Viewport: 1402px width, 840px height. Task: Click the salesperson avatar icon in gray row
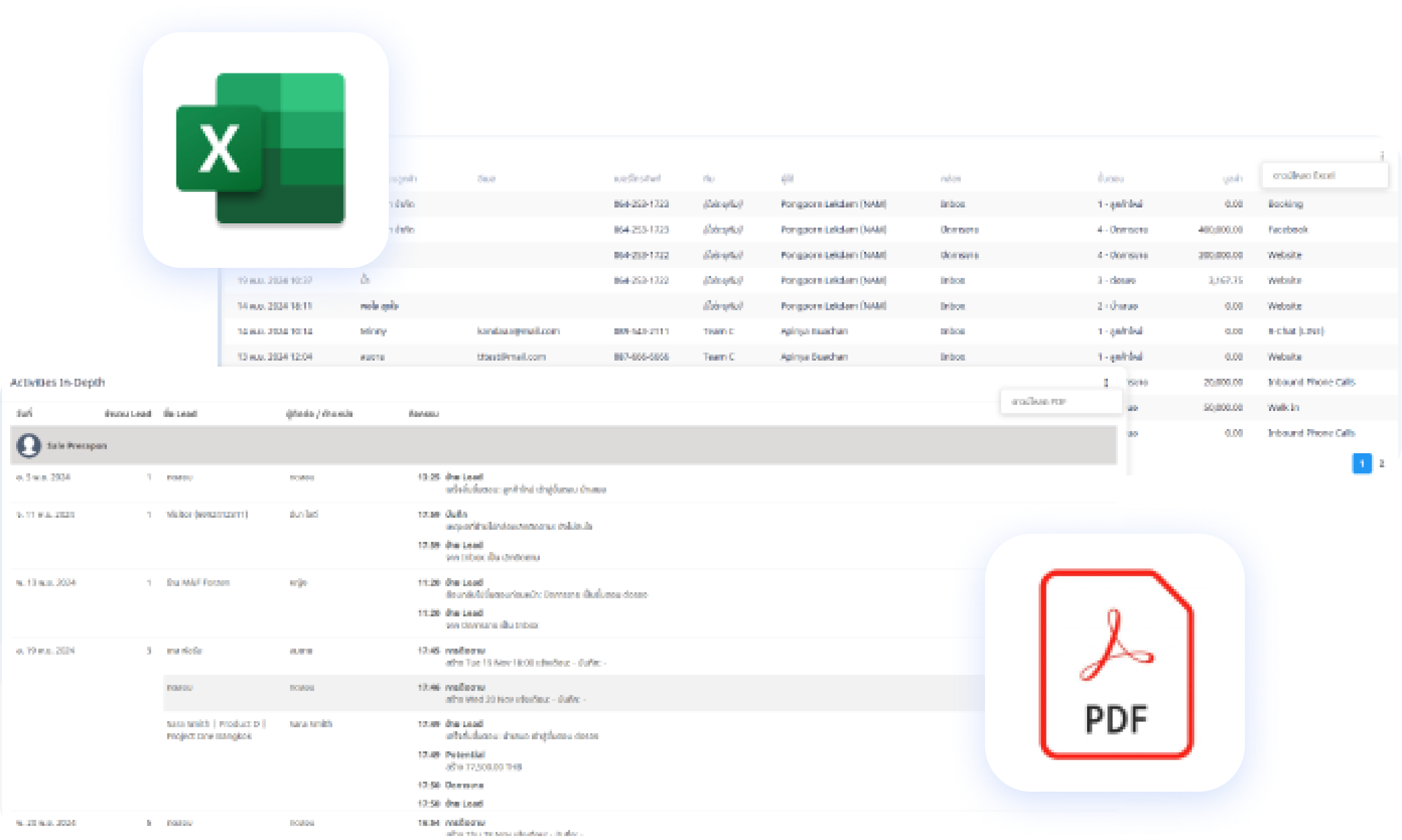(x=28, y=446)
